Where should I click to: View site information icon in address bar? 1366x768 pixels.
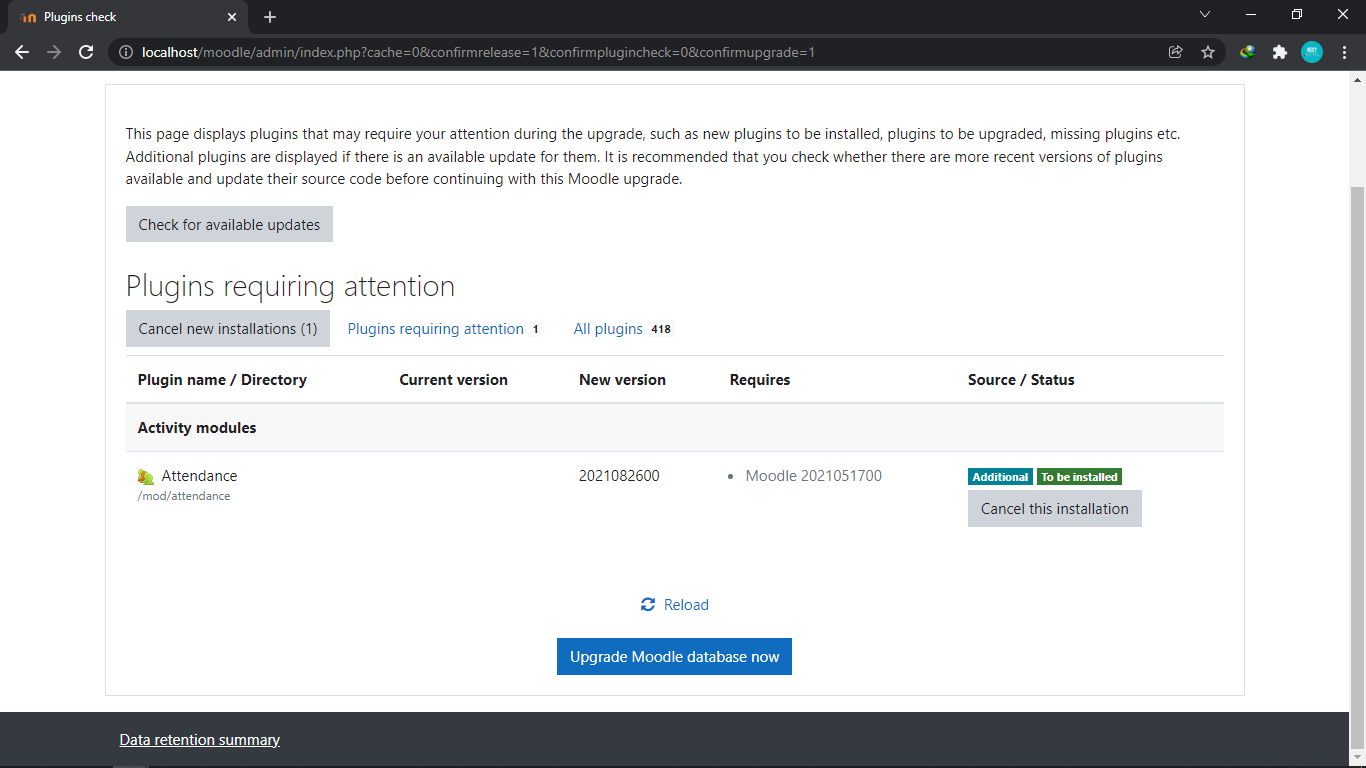click(x=126, y=52)
